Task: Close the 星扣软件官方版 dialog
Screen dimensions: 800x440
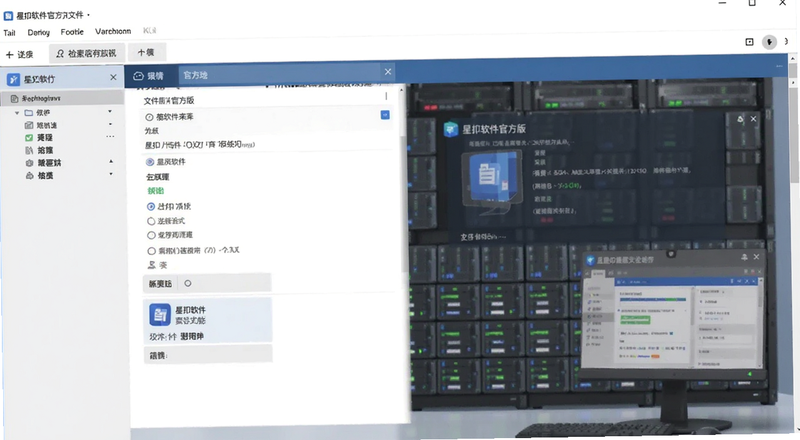Action: [754, 118]
